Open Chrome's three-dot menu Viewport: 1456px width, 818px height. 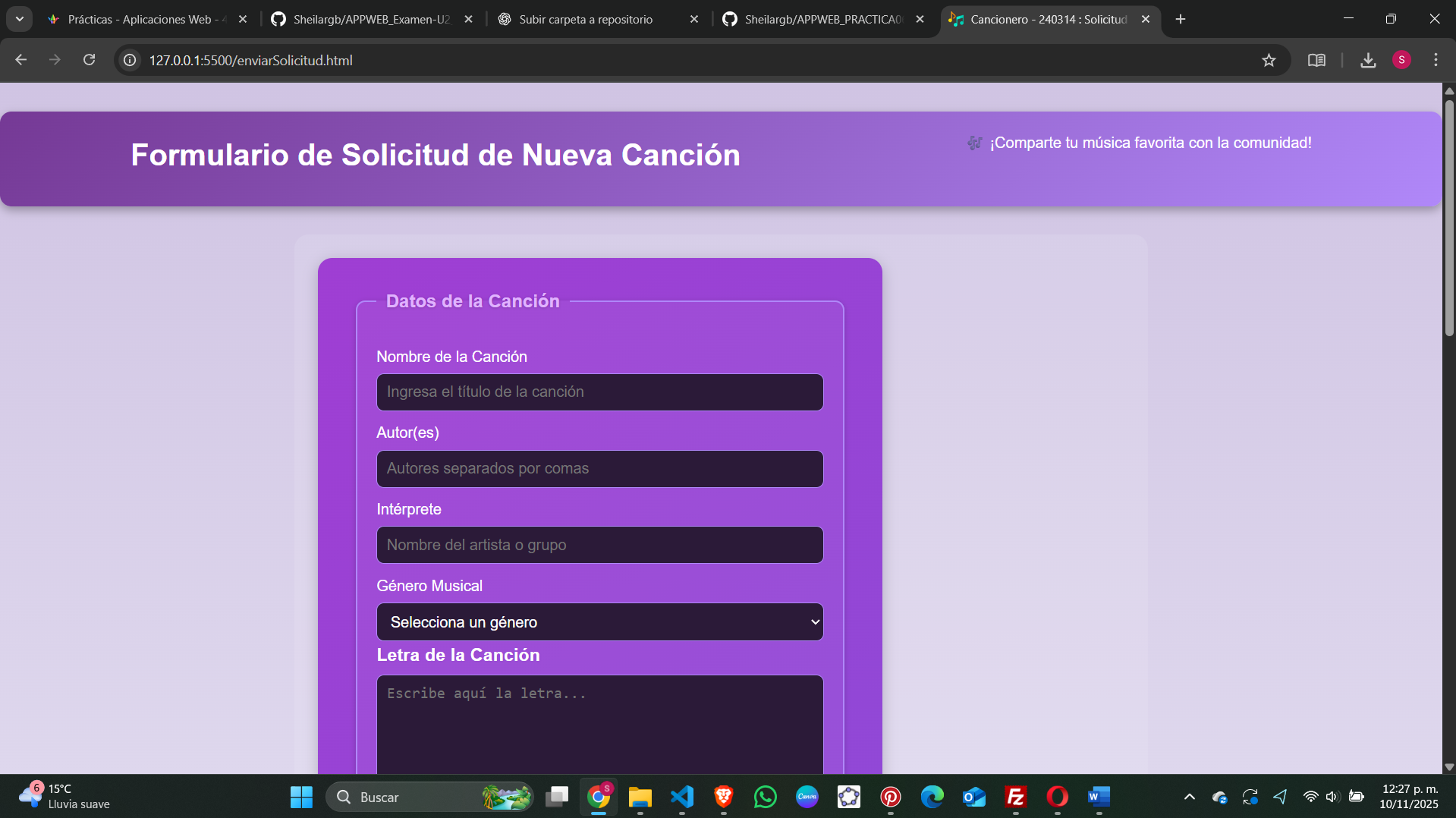[x=1436, y=60]
